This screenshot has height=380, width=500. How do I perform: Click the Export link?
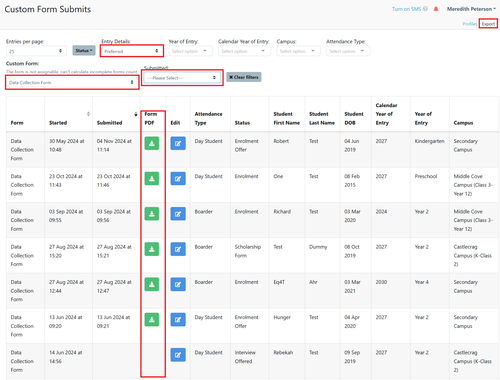[488, 24]
